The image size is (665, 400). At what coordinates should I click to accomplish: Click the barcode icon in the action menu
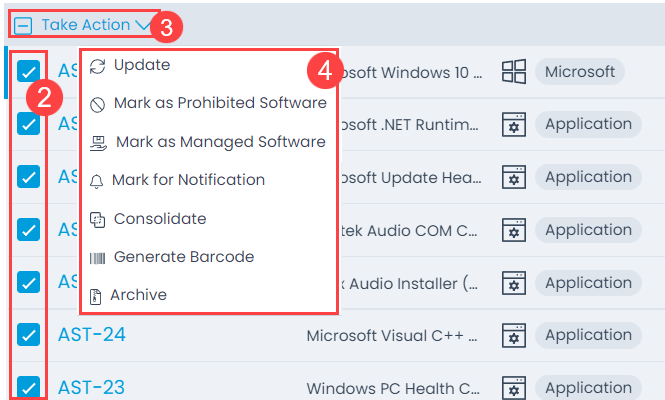coord(97,258)
